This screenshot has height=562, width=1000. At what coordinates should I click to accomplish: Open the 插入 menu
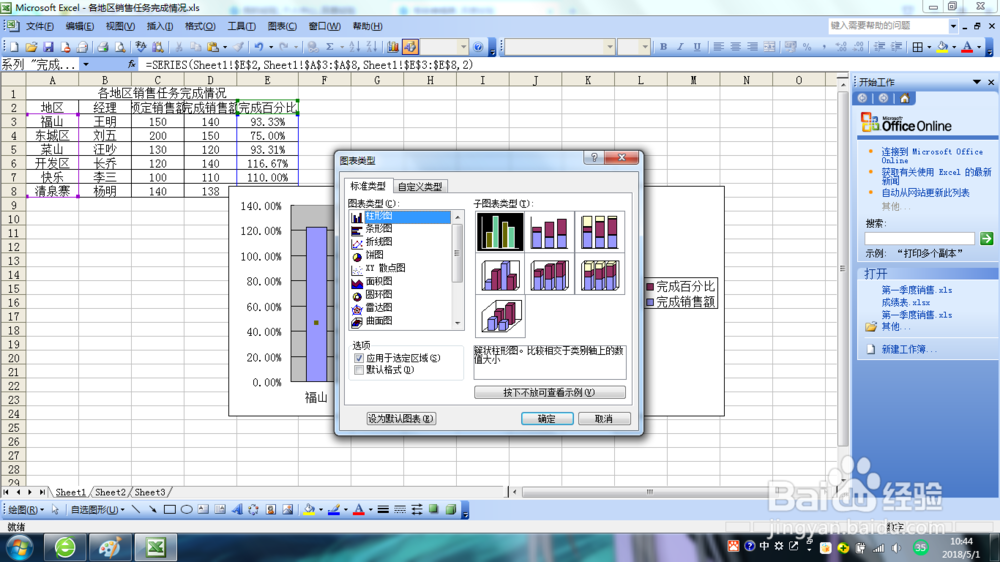[x=159, y=26]
